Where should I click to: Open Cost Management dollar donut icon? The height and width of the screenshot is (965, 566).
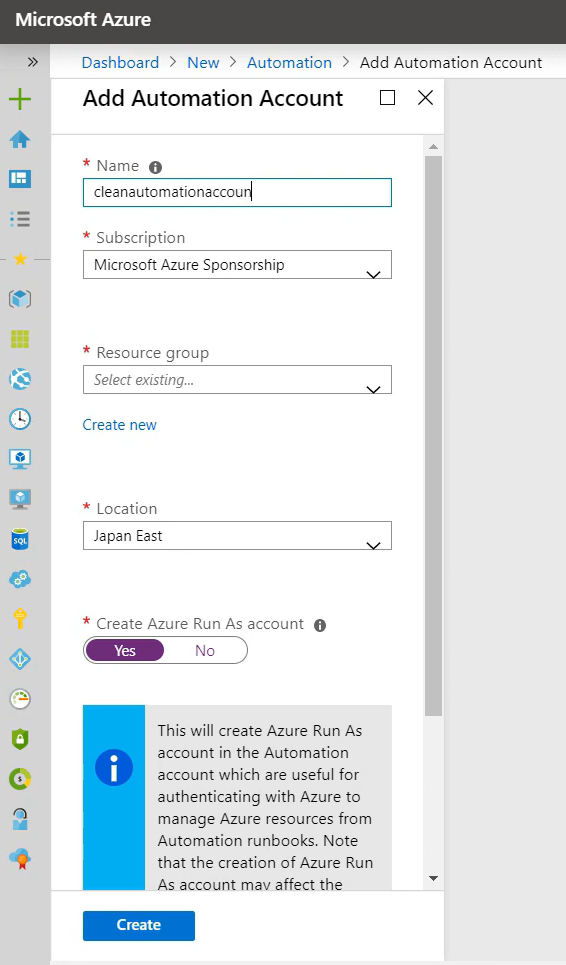click(20, 779)
